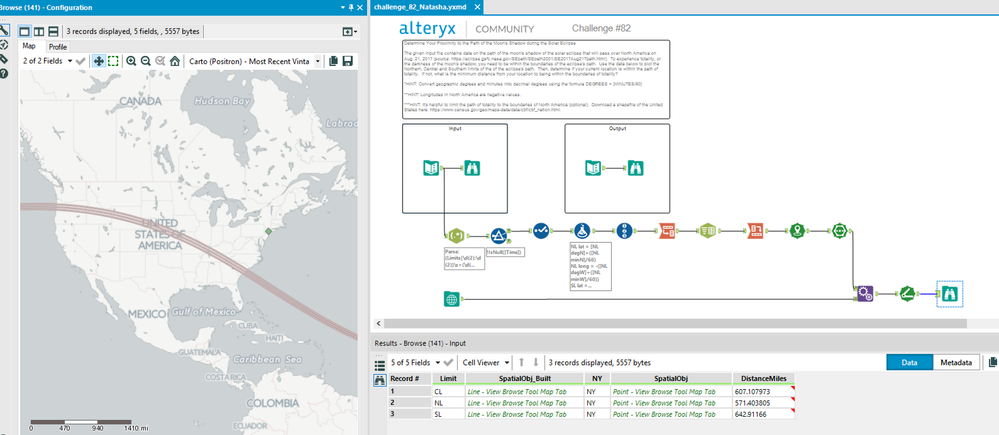Click cell with value 571.403805
Image resolution: width=999 pixels, height=435 pixels.
tap(763, 403)
